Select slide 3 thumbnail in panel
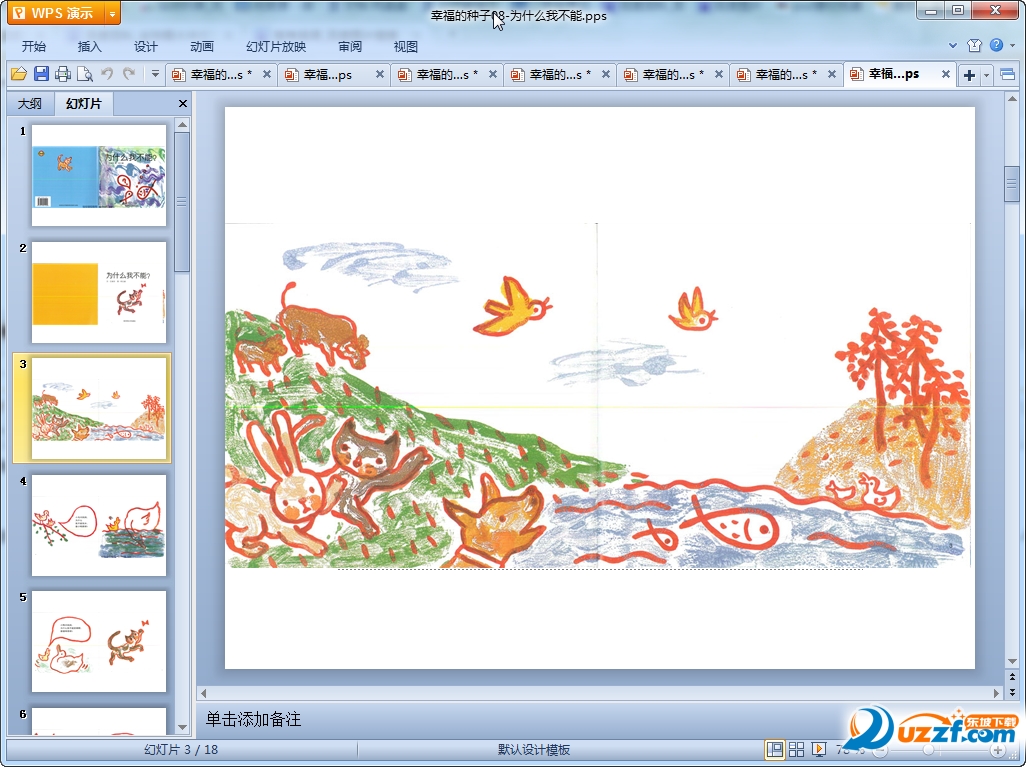 [99, 408]
